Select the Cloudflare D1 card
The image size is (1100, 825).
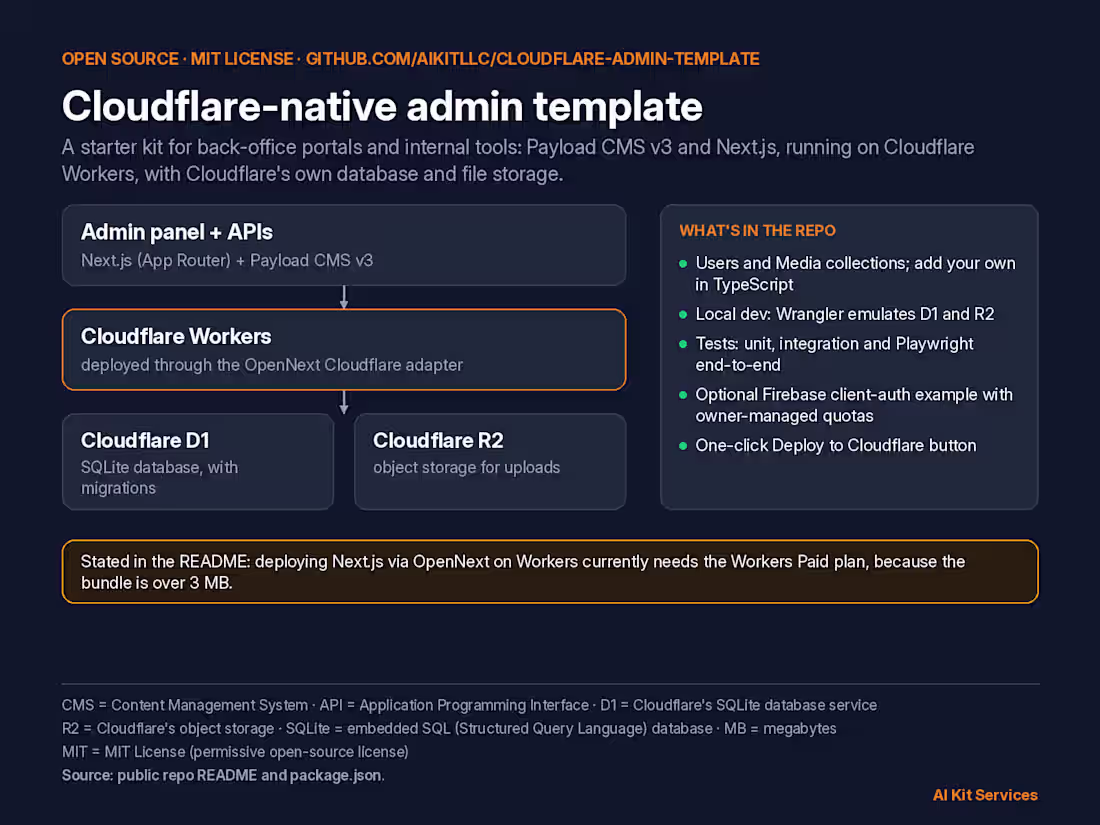pos(198,462)
